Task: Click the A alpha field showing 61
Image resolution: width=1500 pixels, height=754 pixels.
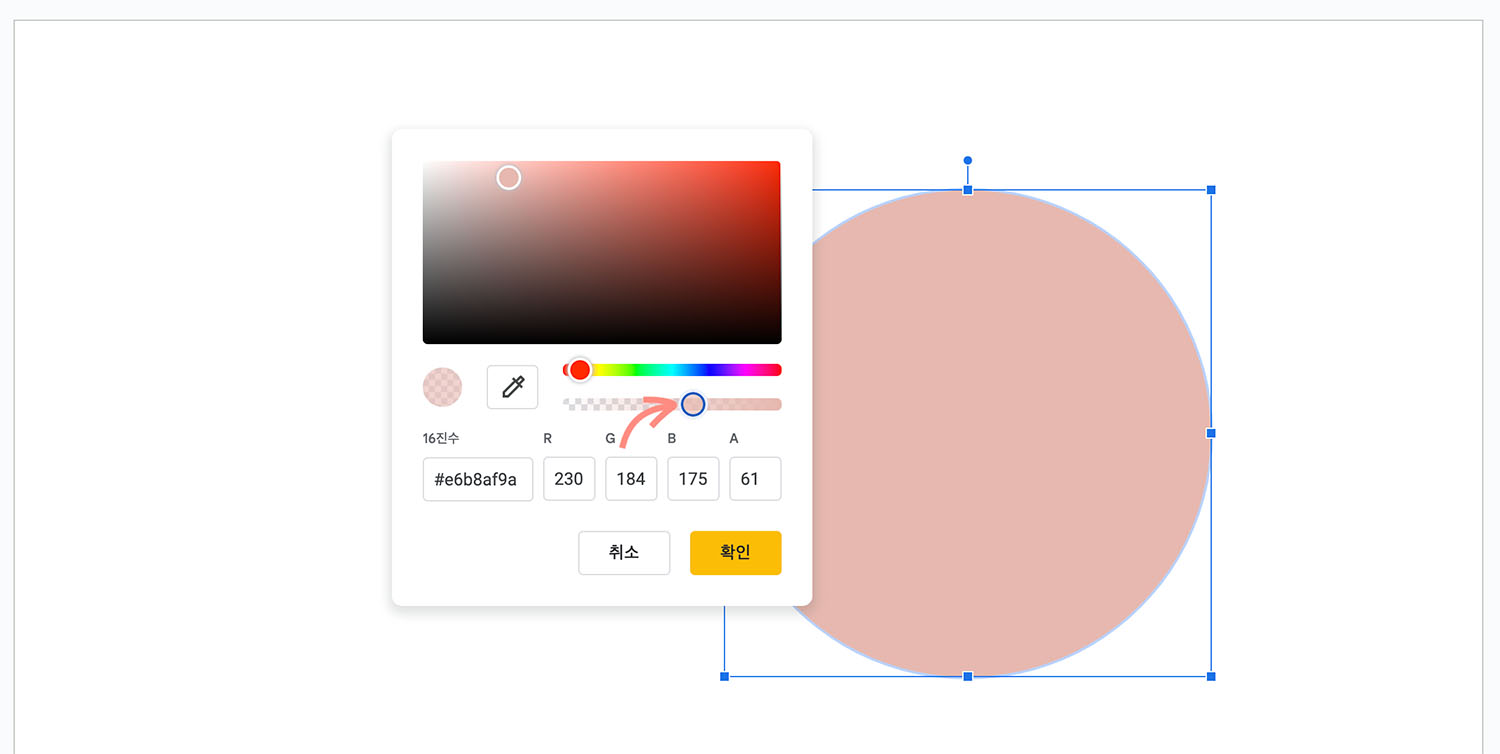Action: (755, 479)
